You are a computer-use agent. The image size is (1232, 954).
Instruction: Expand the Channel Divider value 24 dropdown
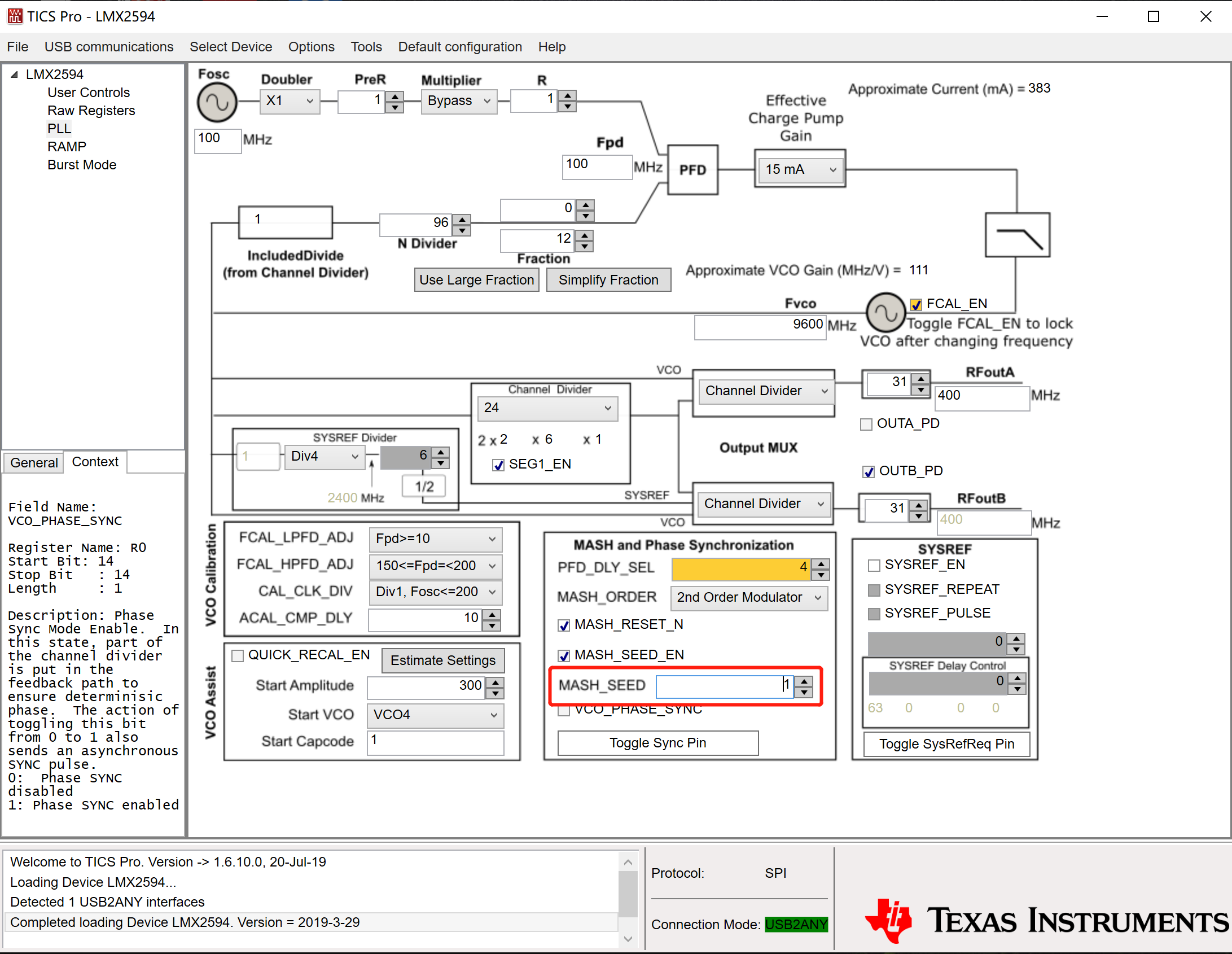547,408
